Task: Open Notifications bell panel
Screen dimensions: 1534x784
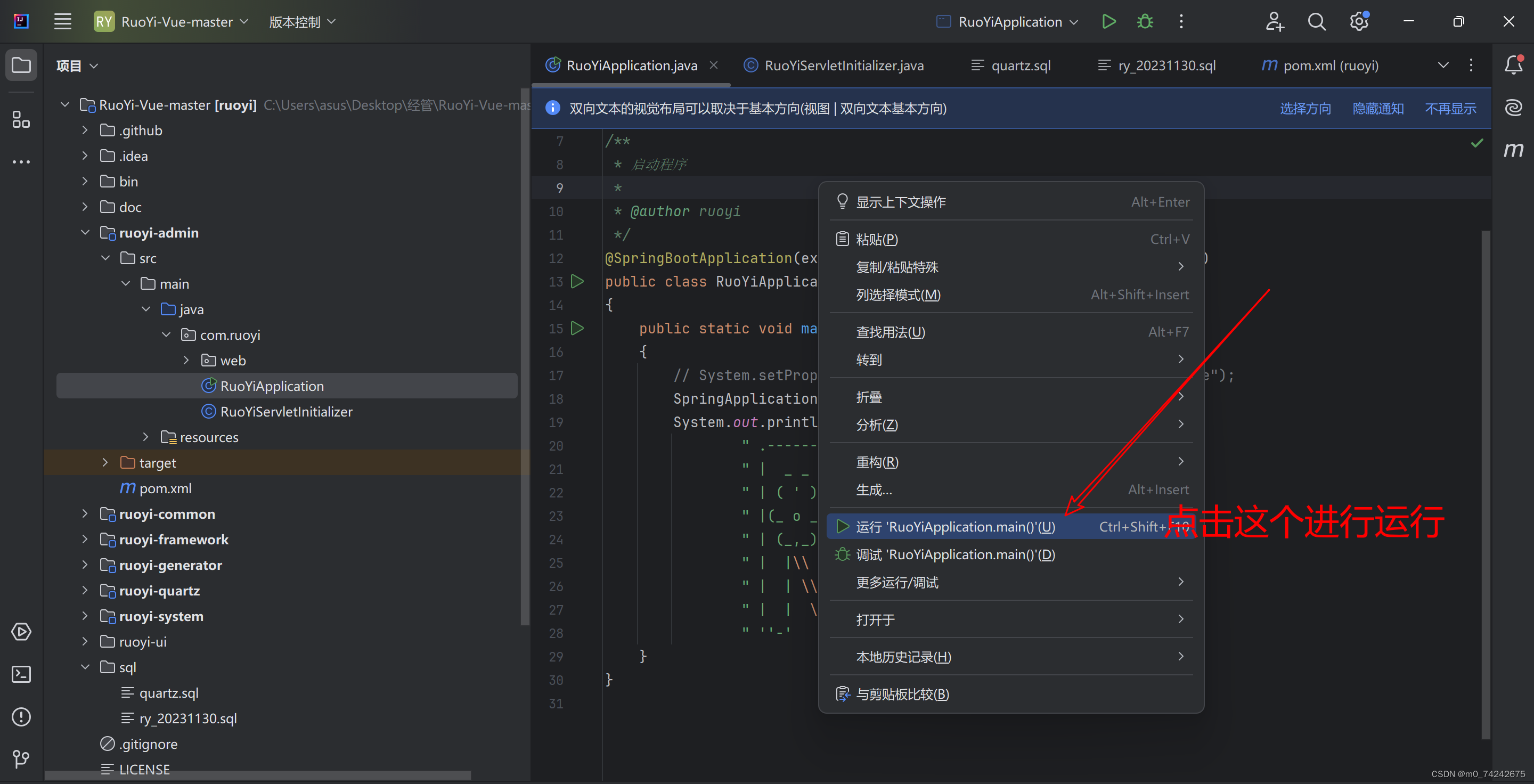Action: coord(1514,64)
